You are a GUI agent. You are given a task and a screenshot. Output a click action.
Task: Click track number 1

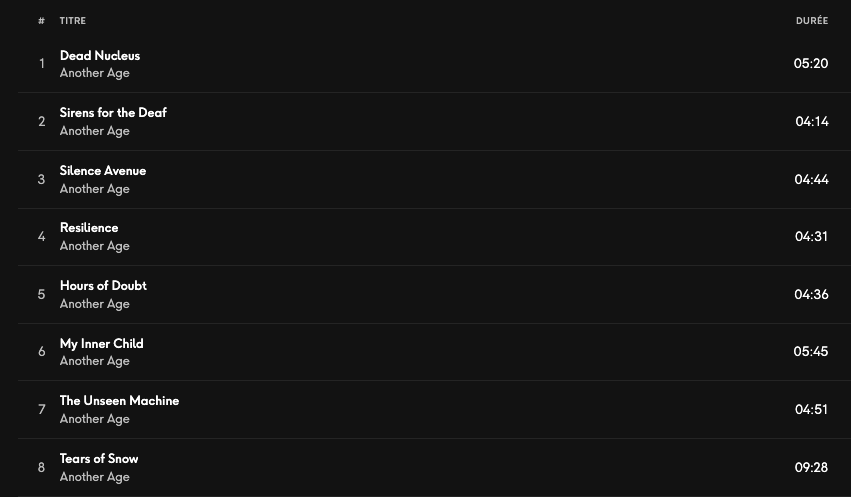[x=42, y=64]
